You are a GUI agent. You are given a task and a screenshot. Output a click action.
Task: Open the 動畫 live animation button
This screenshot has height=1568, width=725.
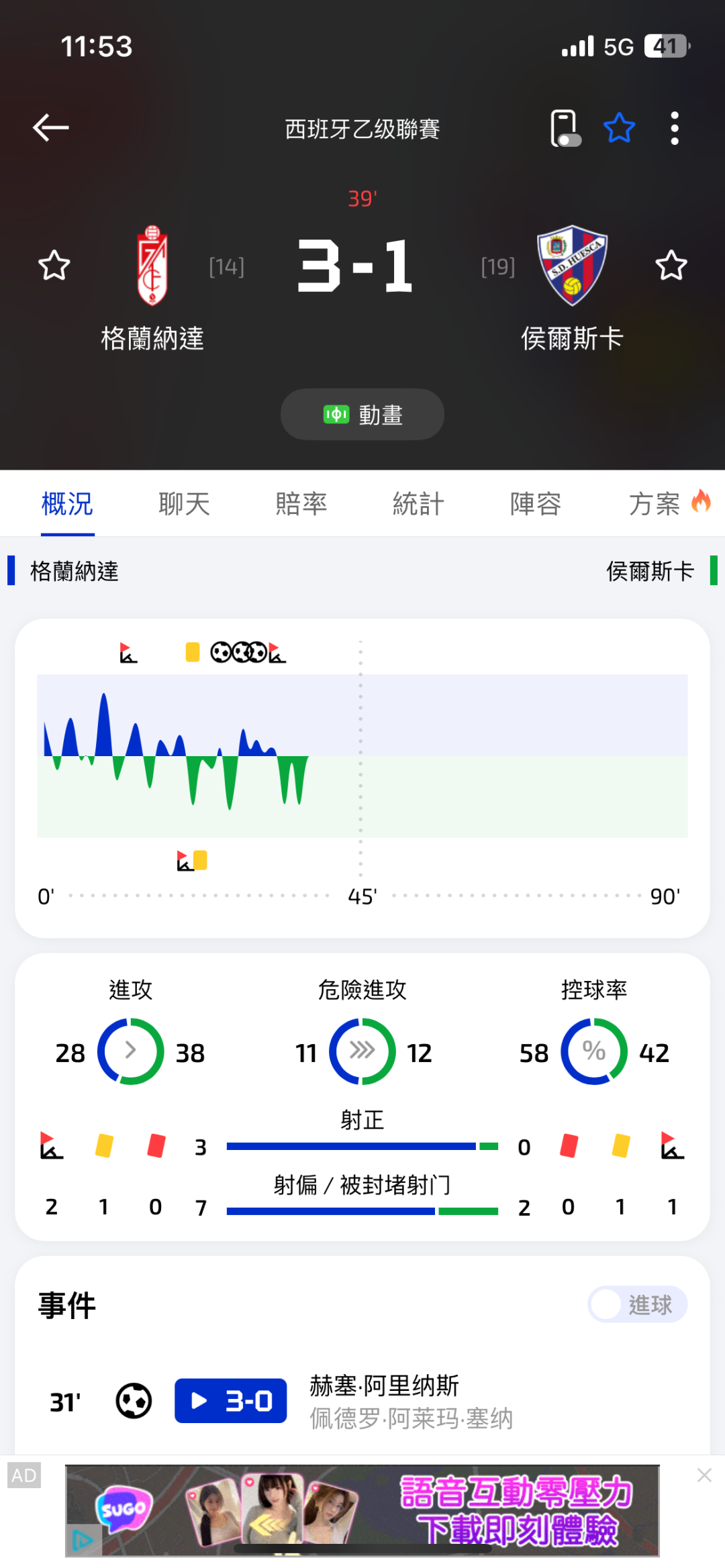tap(362, 415)
